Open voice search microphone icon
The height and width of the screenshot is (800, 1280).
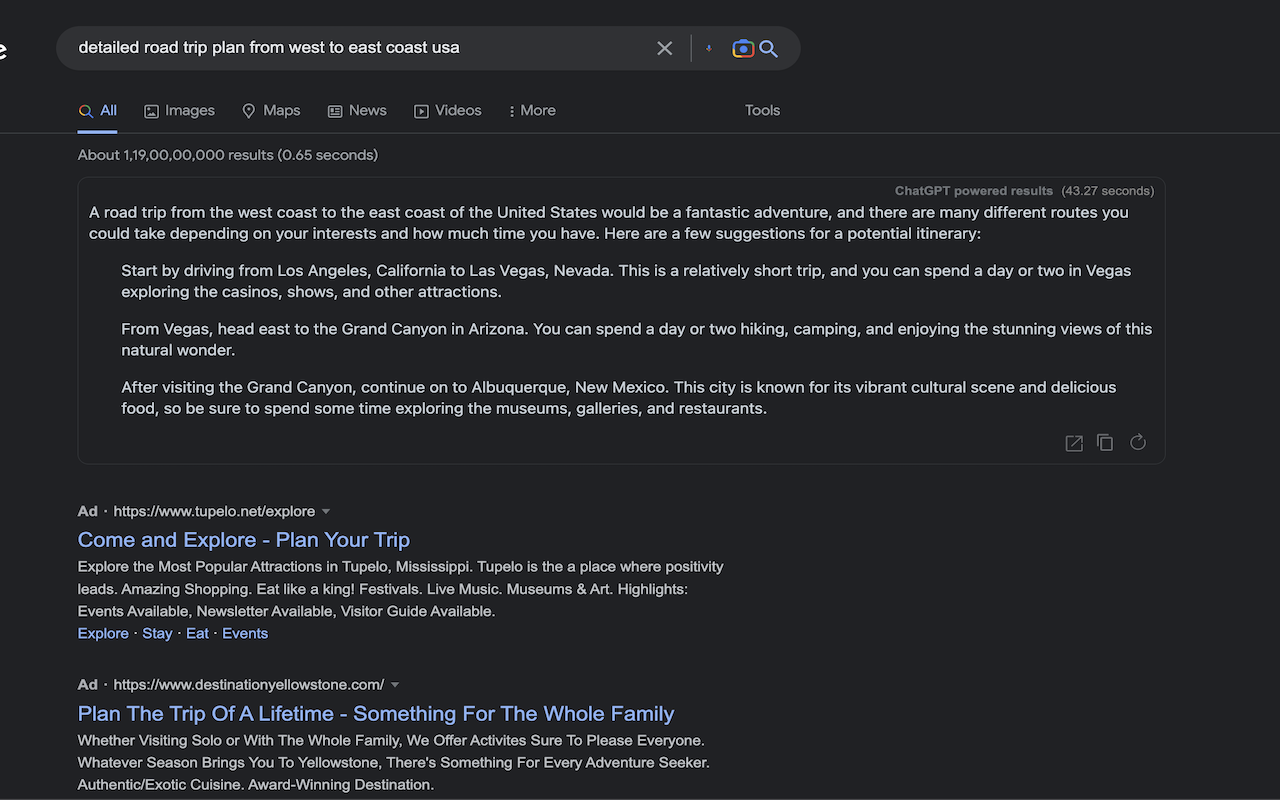pyautogui.click(x=709, y=48)
